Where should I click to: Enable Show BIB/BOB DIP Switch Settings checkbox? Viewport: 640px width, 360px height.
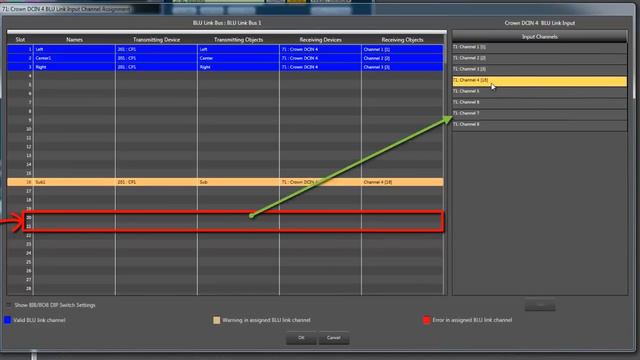point(9,305)
